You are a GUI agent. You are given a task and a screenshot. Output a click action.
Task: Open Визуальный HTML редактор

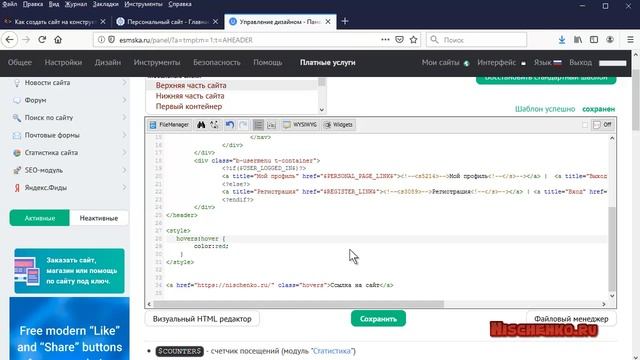[x=202, y=319]
